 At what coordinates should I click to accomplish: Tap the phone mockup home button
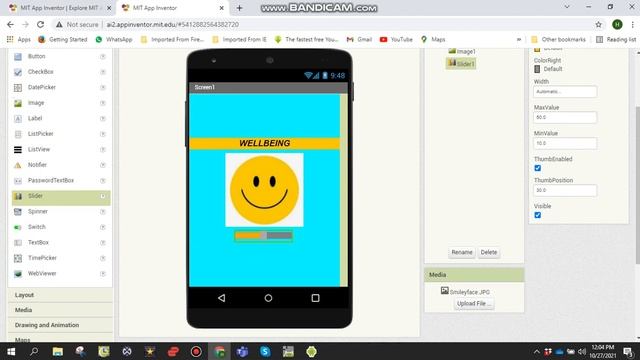pyautogui.click(x=268, y=298)
